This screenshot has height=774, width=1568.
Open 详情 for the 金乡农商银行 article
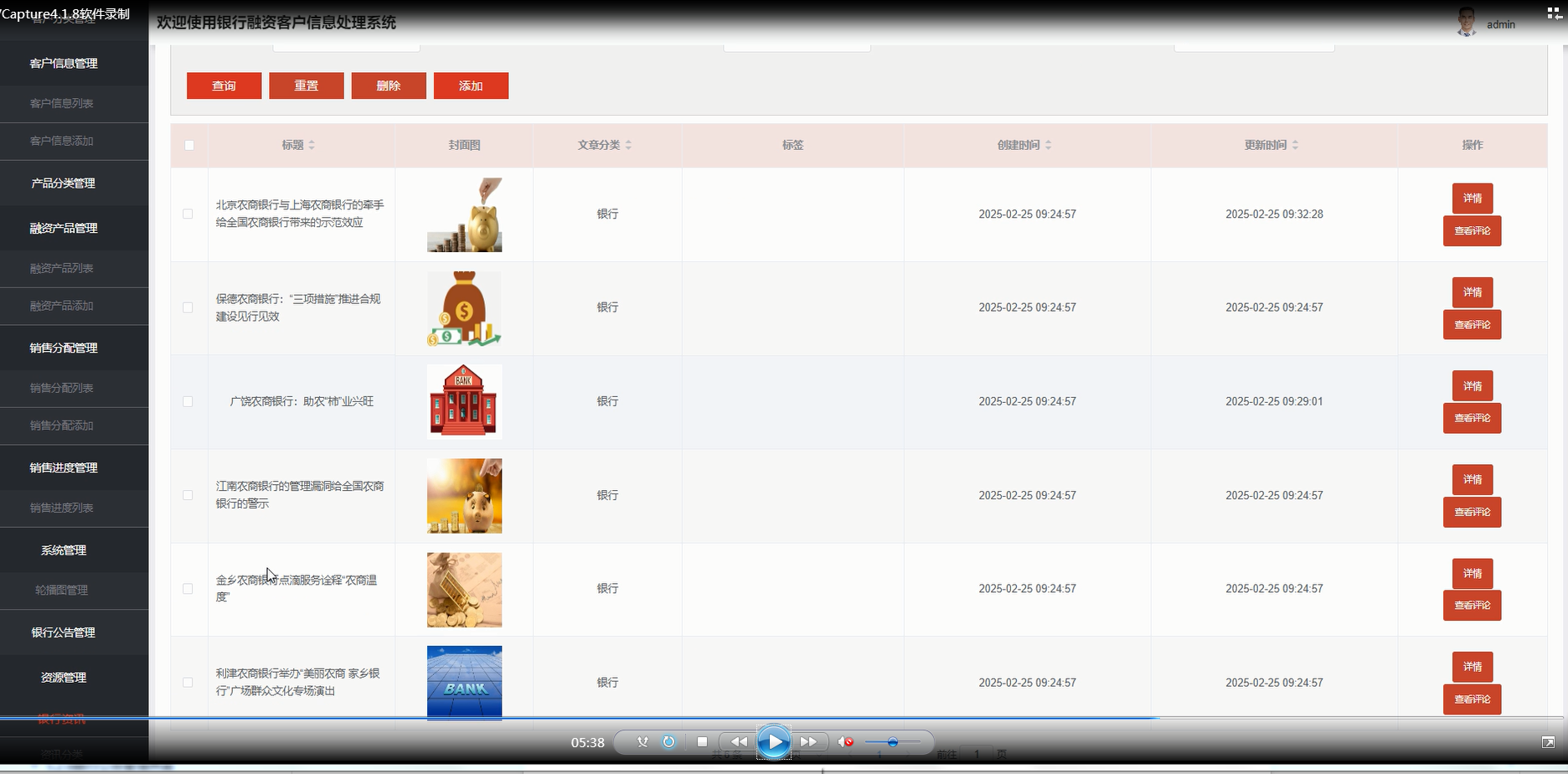coord(1473,574)
